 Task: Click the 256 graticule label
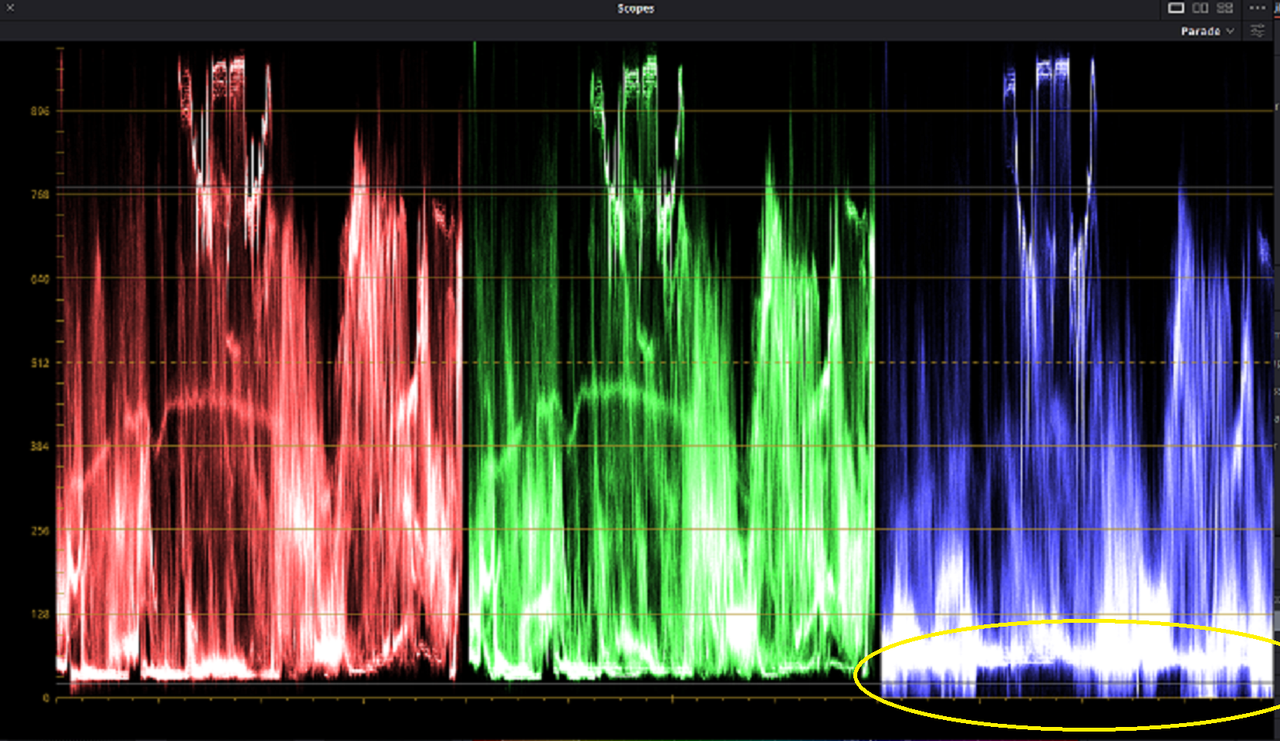pyautogui.click(x=41, y=530)
